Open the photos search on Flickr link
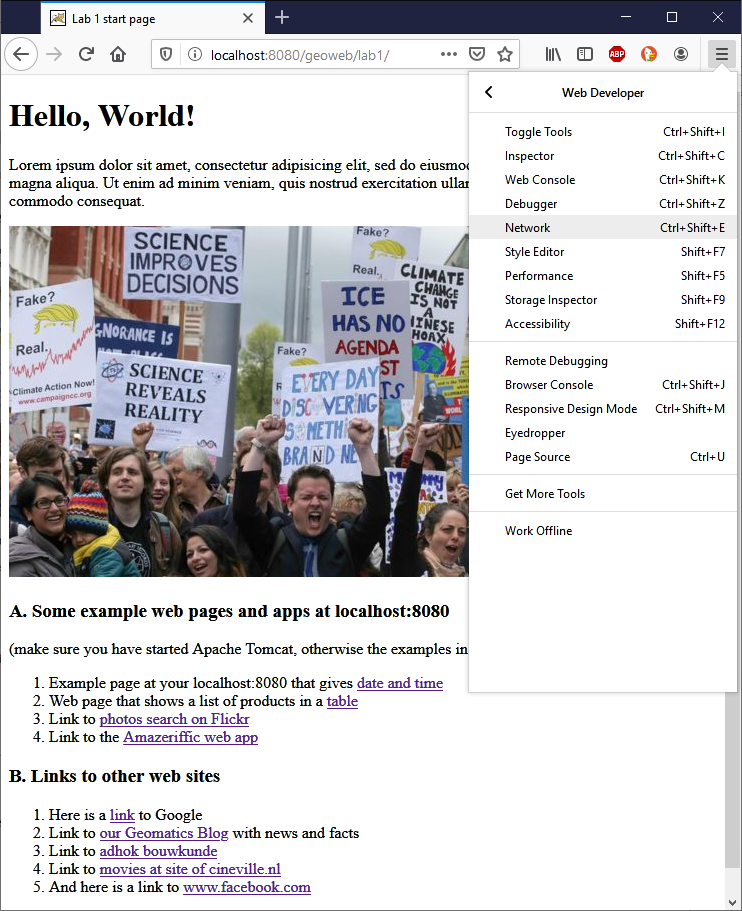The image size is (742, 911). point(174,719)
